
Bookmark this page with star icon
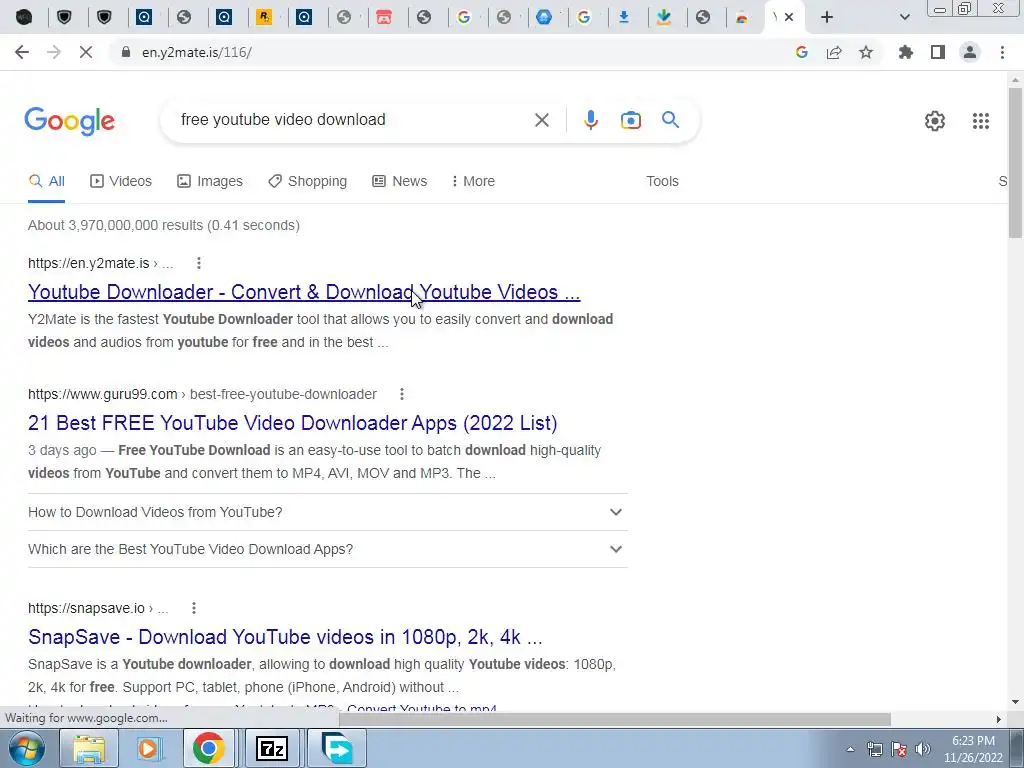pos(866,52)
